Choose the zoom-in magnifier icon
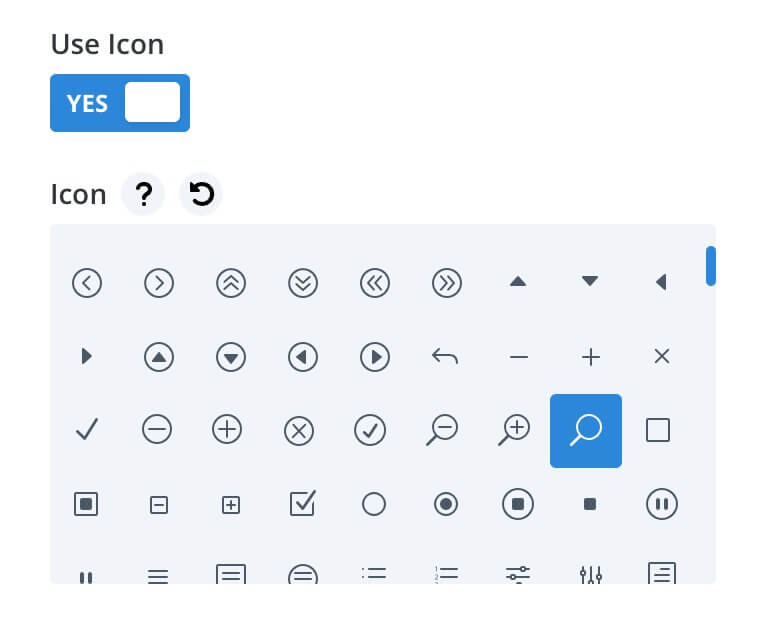 [514, 430]
